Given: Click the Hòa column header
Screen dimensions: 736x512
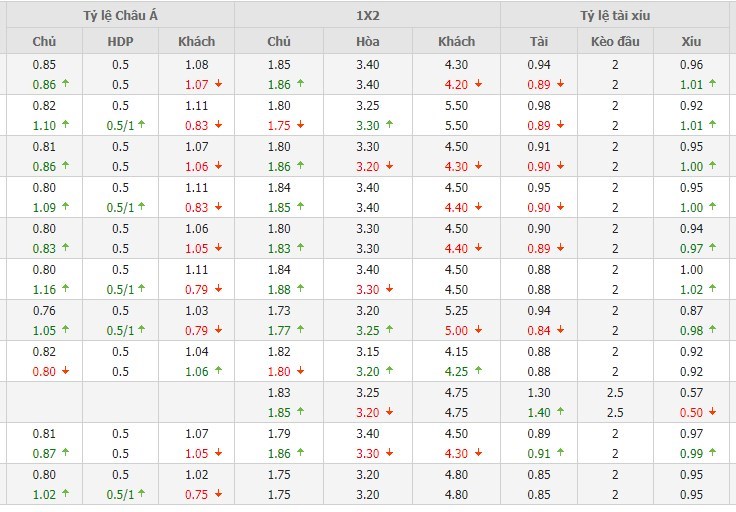Looking at the screenshot, I should point(367,42).
